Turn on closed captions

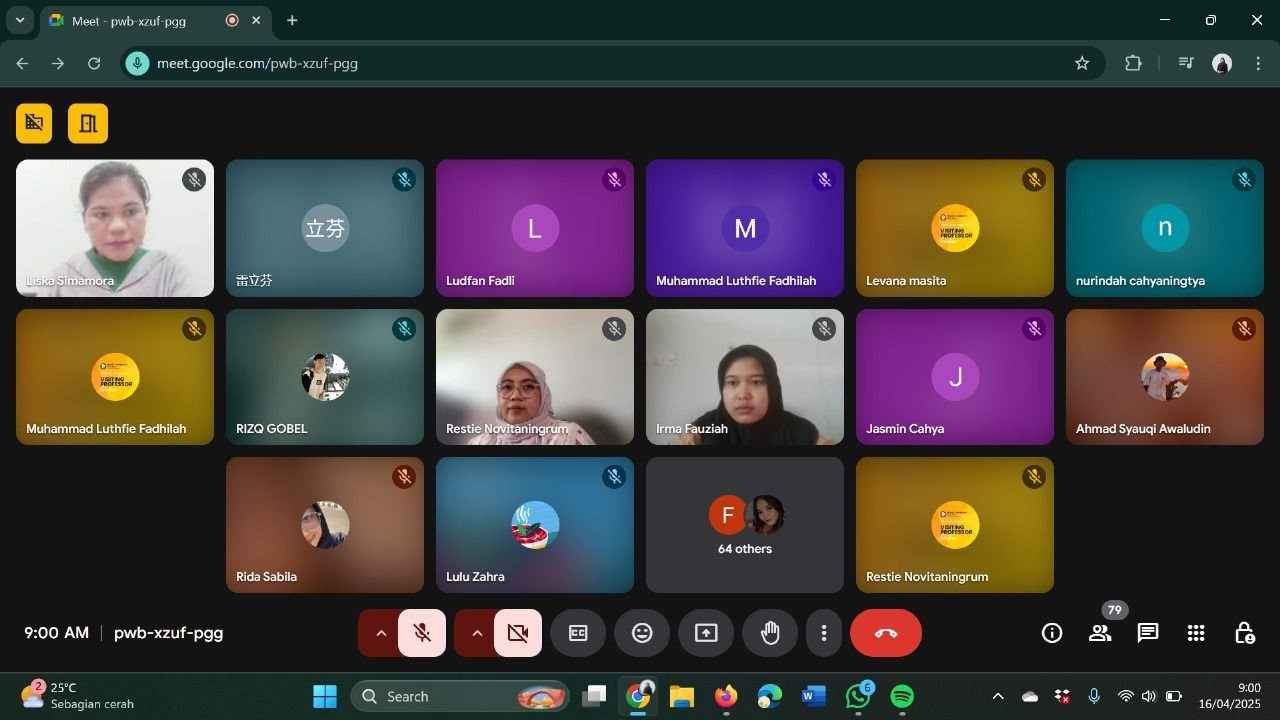pyautogui.click(x=578, y=633)
